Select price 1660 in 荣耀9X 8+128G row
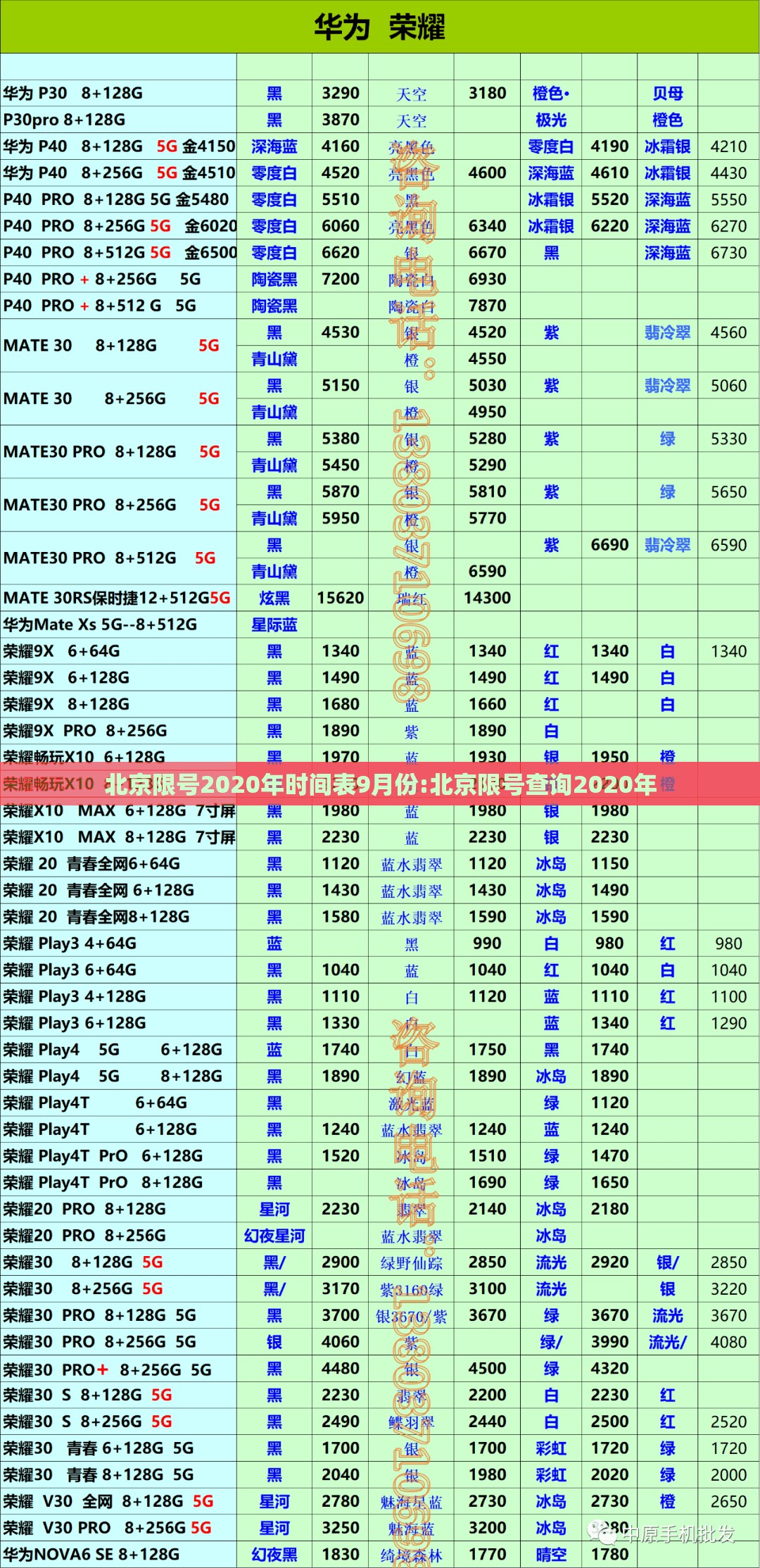The image size is (760, 1568). (x=488, y=704)
